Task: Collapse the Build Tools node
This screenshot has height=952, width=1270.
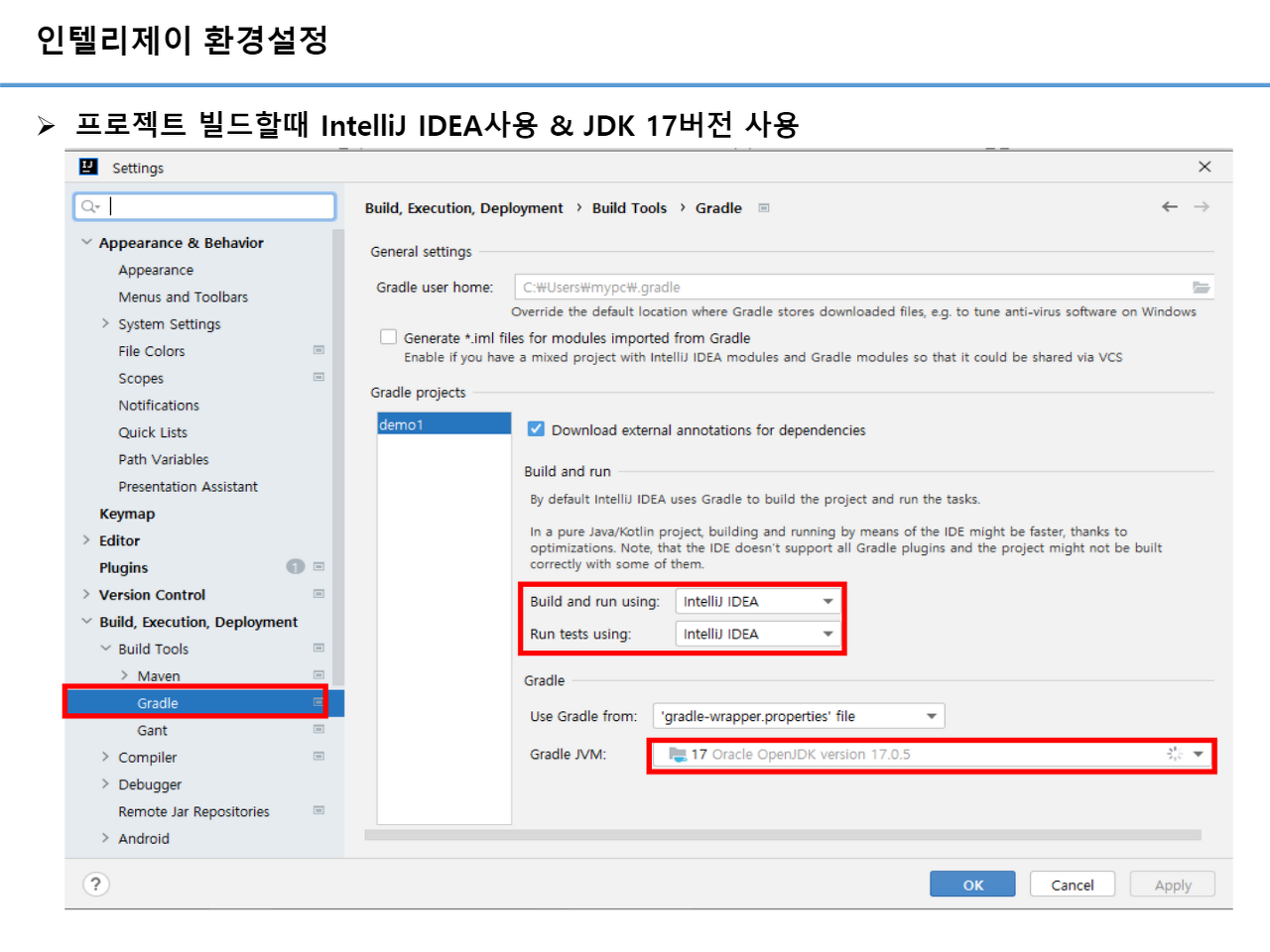Action: point(105,649)
